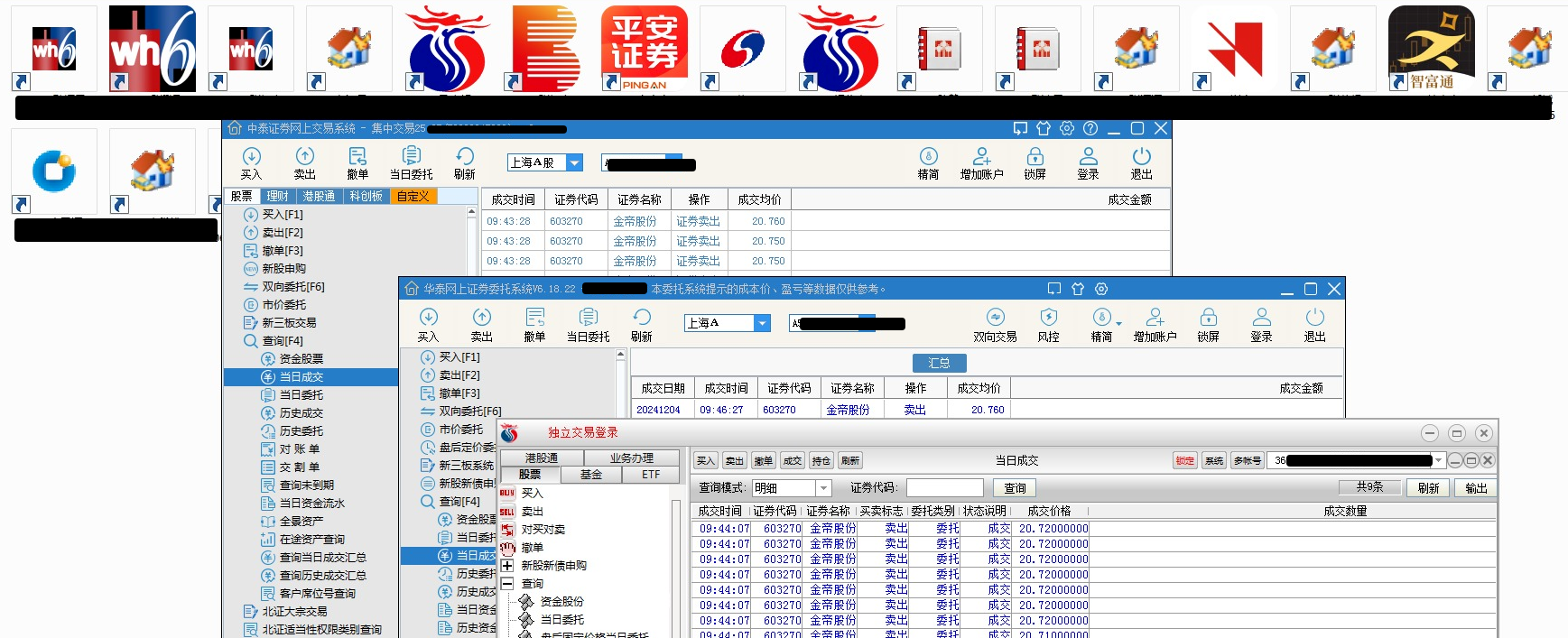1568x638 pixels.
Task: Switch to ETF tab in 独立交易登录 window
Action: (x=651, y=475)
